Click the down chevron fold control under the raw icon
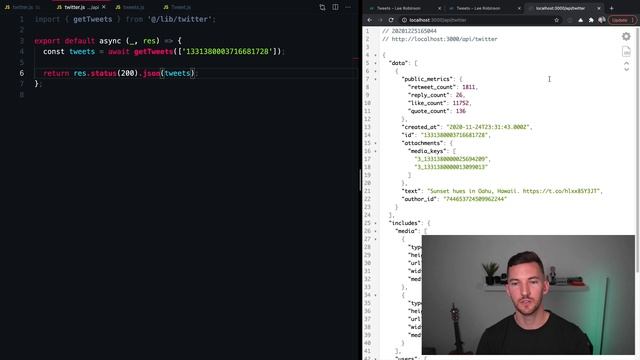The width and height of the screenshot is (640, 360). point(627,69)
